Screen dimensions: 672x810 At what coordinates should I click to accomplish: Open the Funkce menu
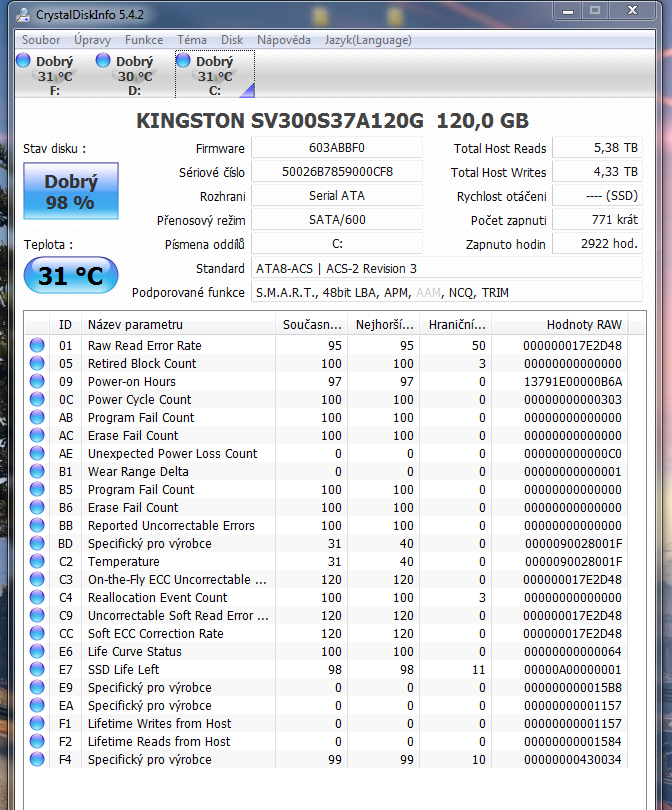tap(144, 40)
